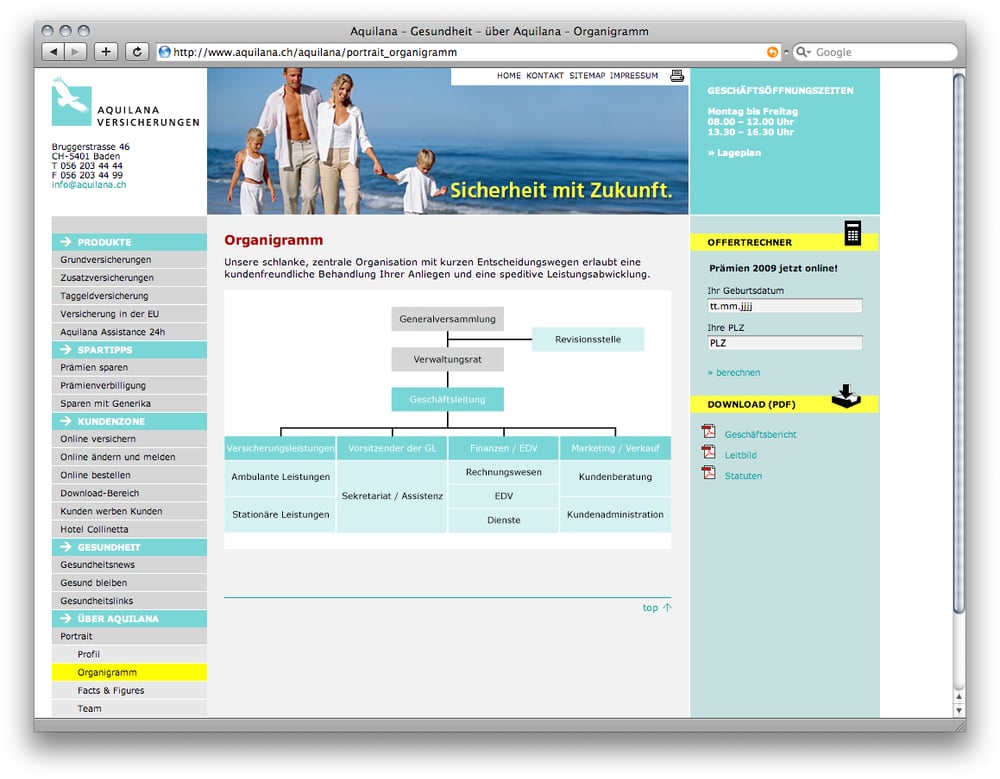Open Gesund bleiben page
The width and height of the screenshot is (1000, 779).
(129, 582)
